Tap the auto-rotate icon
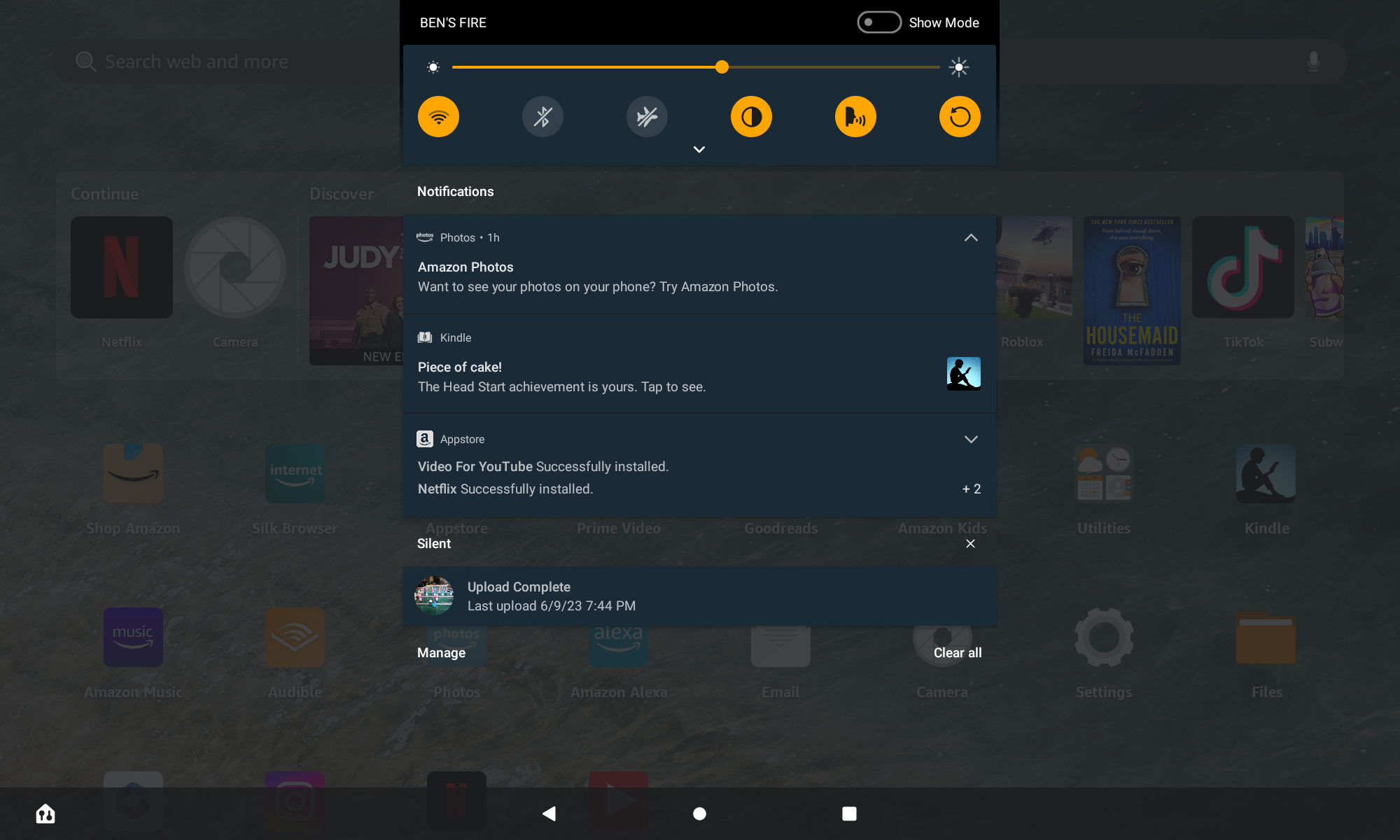The width and height of the screenshot is (1400, 840). click(x=960, y=117)
